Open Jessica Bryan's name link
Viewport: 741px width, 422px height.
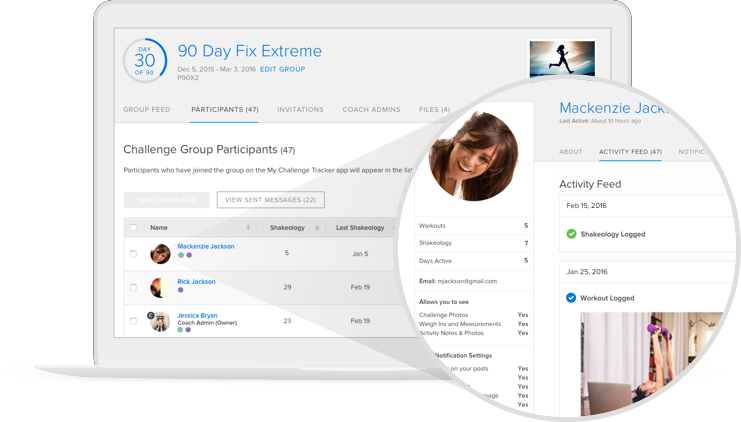(x=197, y=315)
